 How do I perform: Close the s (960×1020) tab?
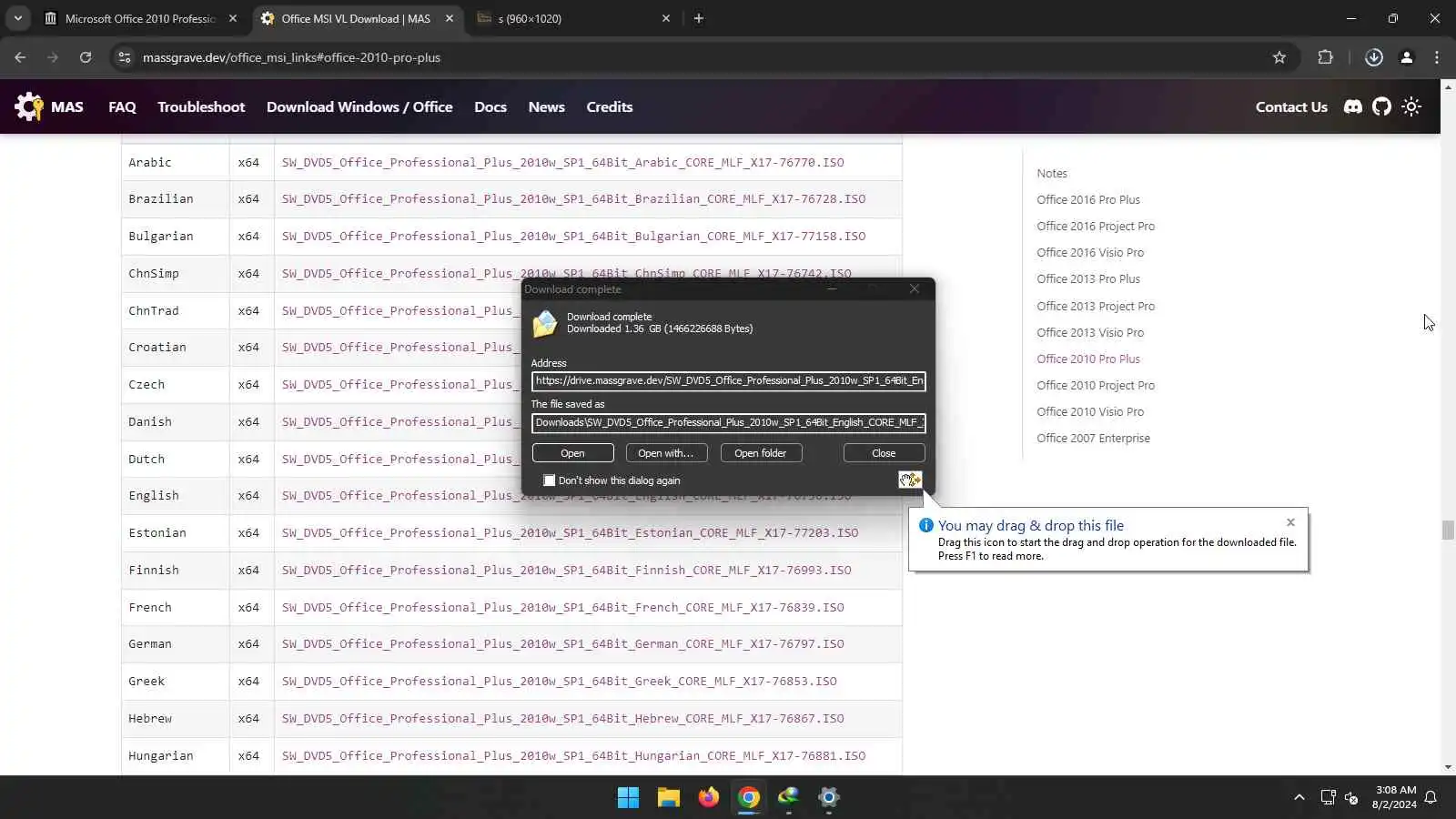click(x=666, y=18)
